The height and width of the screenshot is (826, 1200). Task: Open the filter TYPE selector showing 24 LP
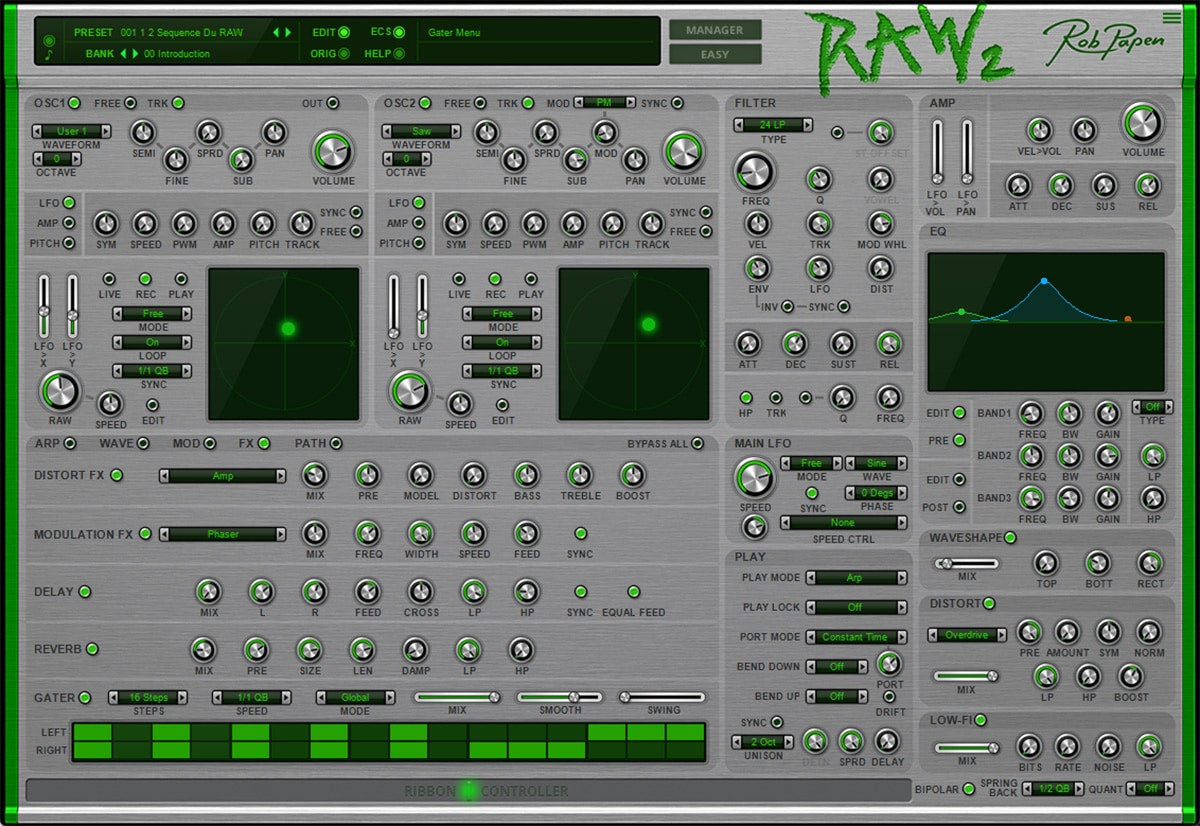pos(773,126)
